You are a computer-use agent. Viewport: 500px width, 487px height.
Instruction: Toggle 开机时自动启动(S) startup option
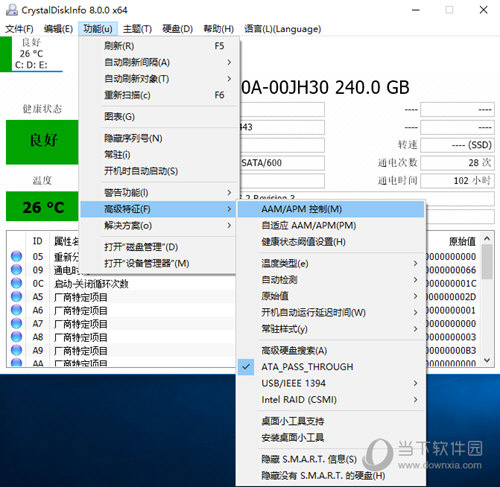(159, 171)
